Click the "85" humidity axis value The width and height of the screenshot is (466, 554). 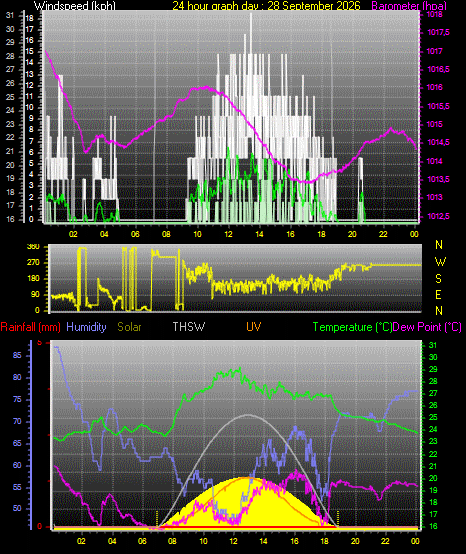coord(17,355)
